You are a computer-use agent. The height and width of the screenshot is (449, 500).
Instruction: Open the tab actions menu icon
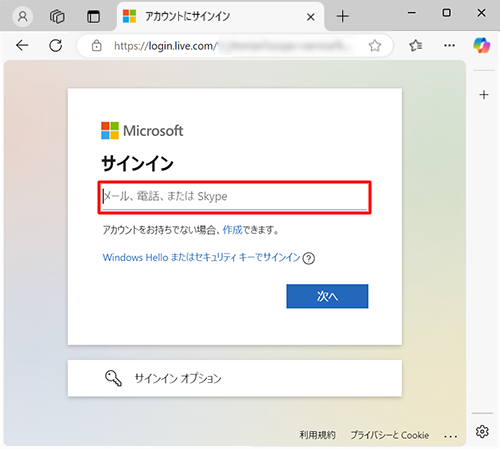pos(93,16)
